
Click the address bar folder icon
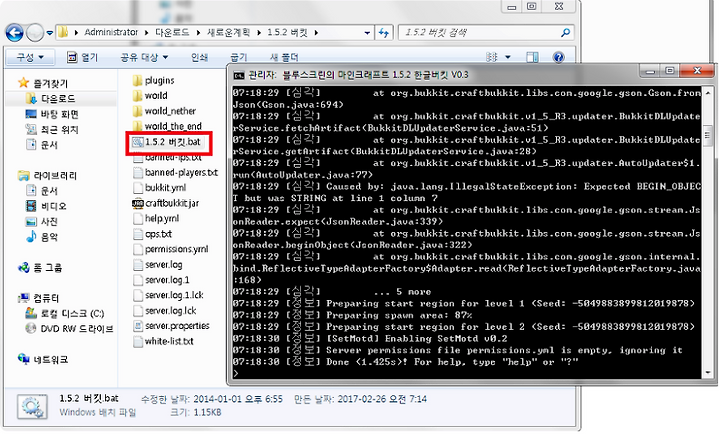[63, 32]
